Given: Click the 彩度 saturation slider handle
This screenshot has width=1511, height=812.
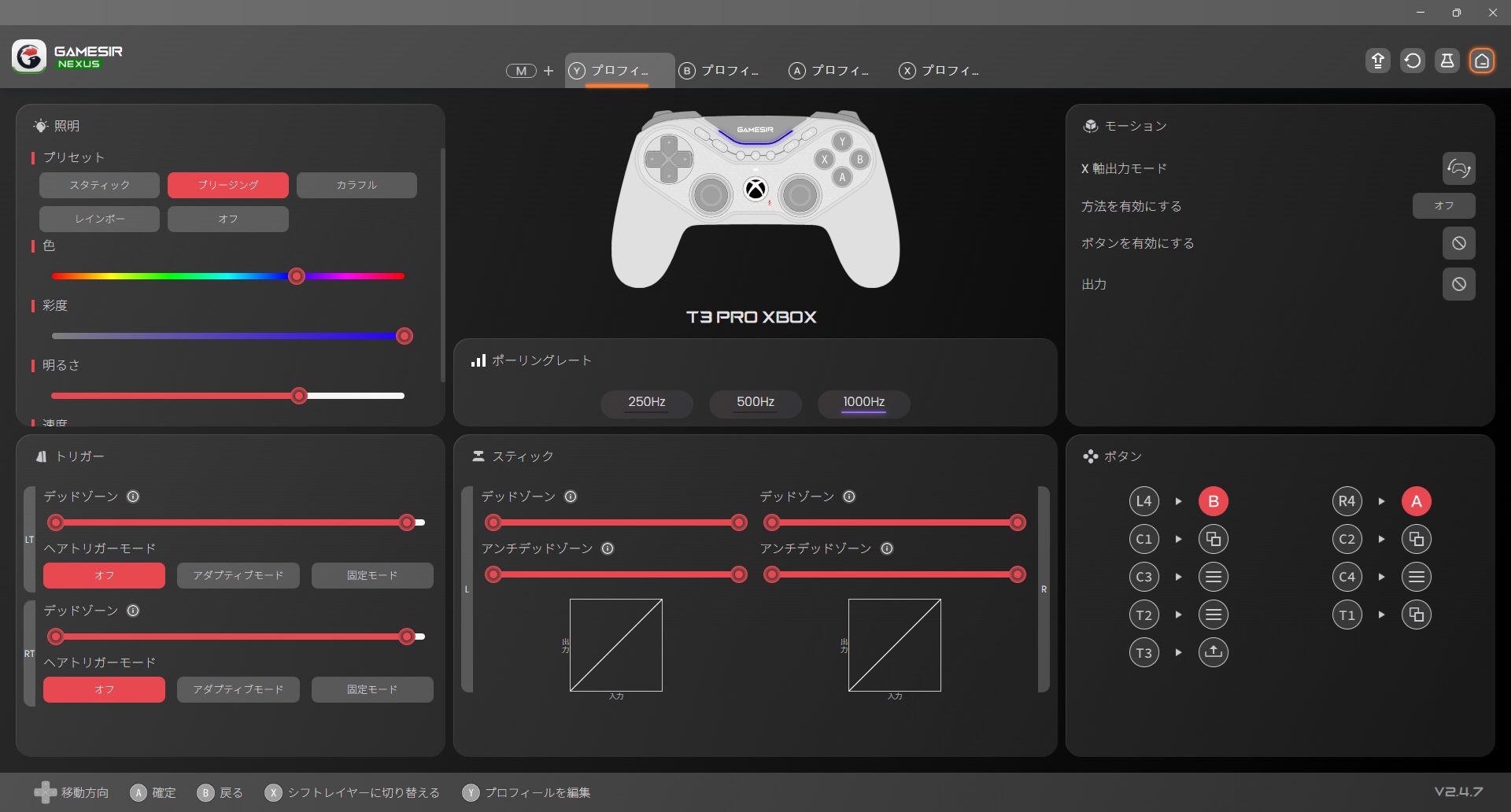Looking at the screenshot, I should pyautogui.click(x=405, y=336).
